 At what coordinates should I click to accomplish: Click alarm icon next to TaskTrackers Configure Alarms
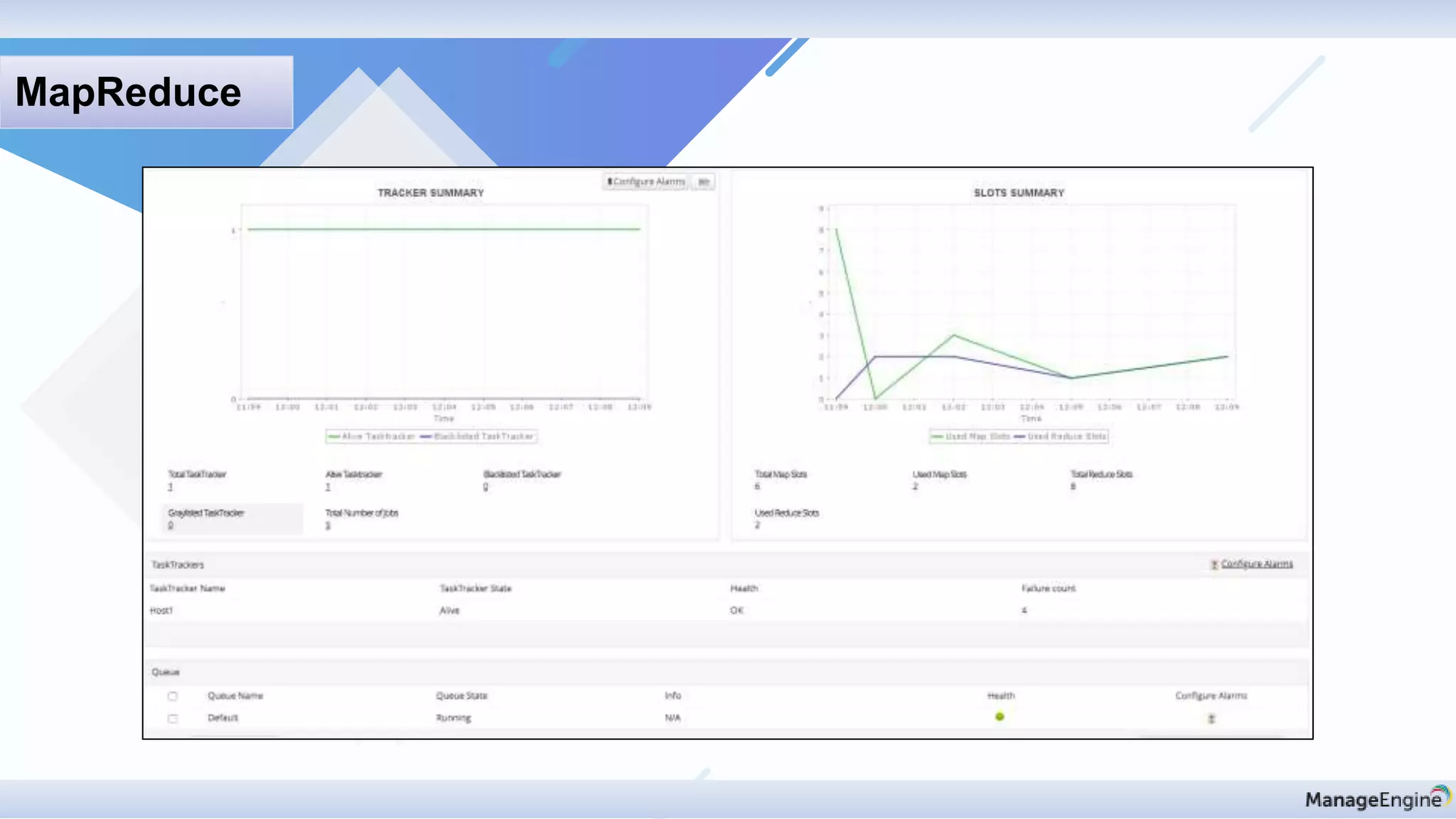(1214, 564)
